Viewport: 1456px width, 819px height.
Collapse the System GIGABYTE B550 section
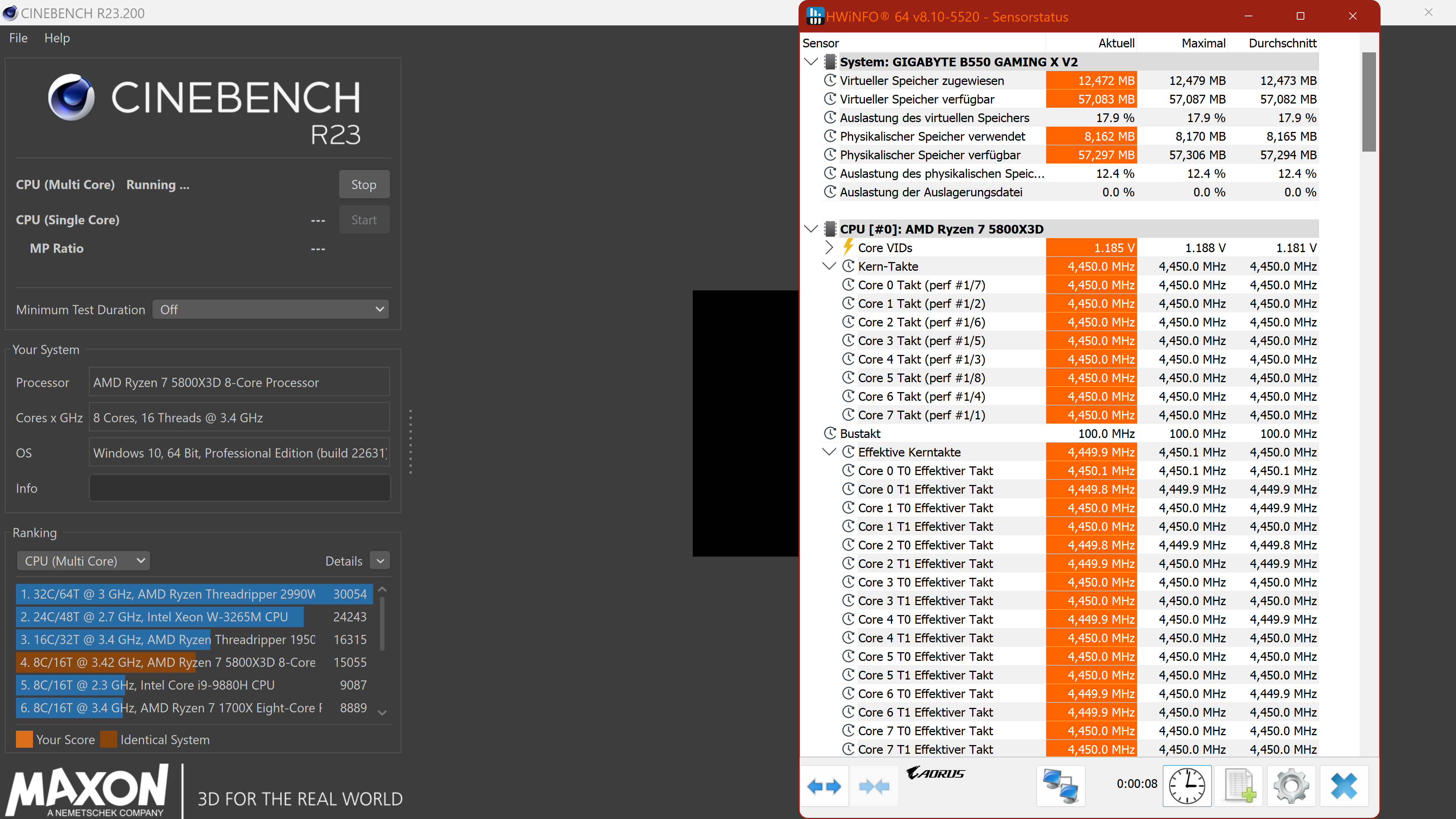click(811, 61)
